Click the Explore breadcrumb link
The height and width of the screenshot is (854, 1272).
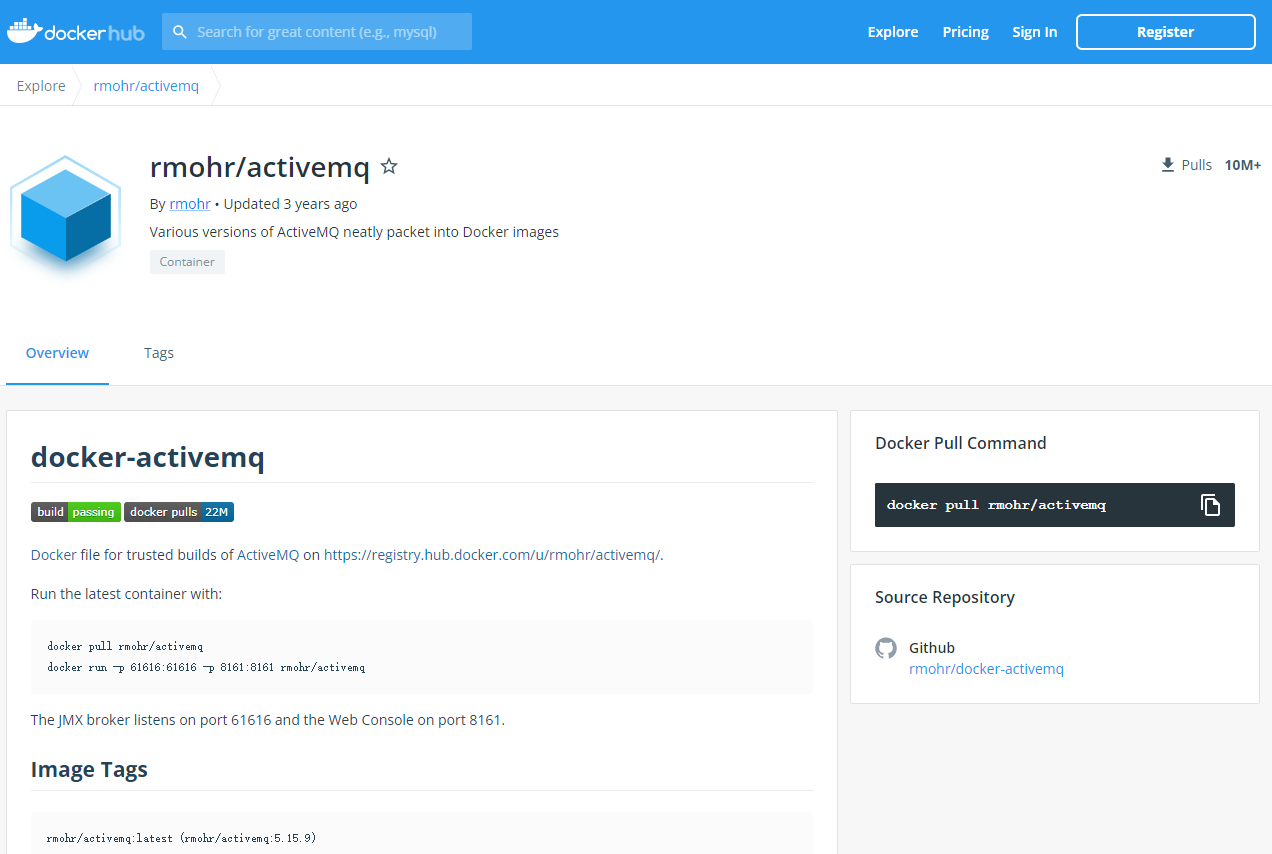tap(40, 85)
